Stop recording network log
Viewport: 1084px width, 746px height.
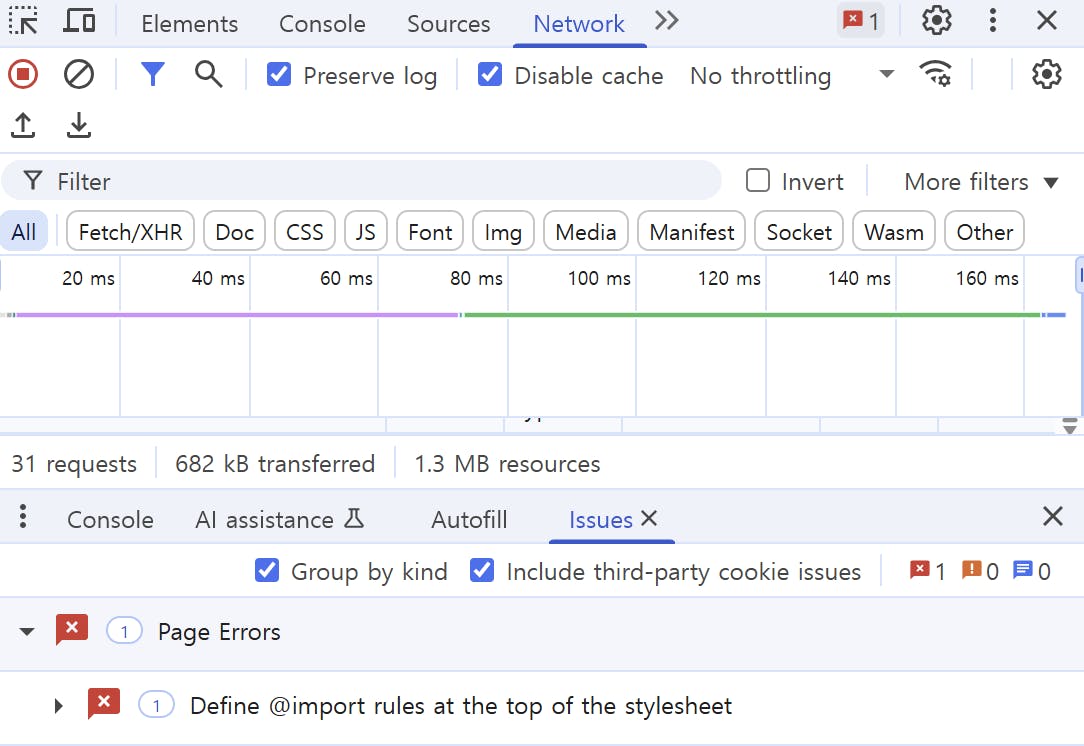(23, 74)
